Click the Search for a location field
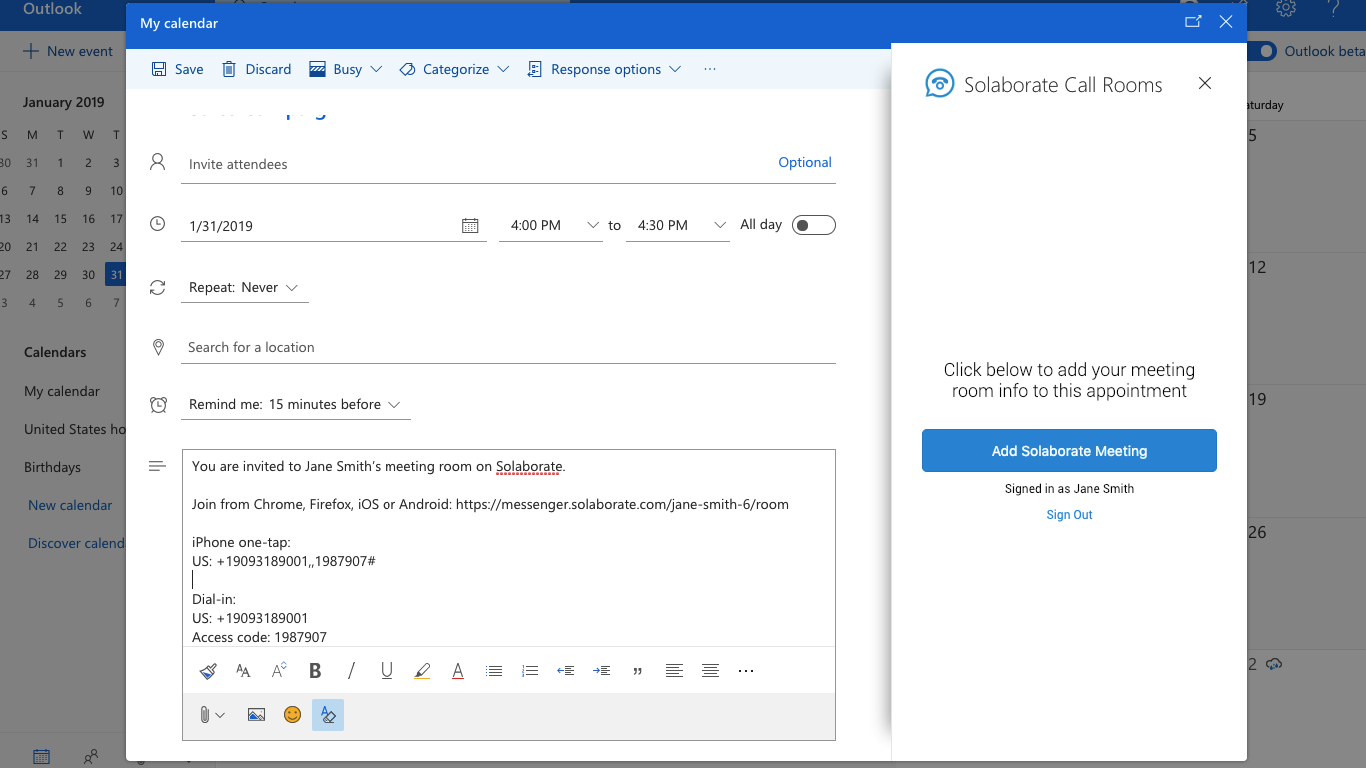 508,347
